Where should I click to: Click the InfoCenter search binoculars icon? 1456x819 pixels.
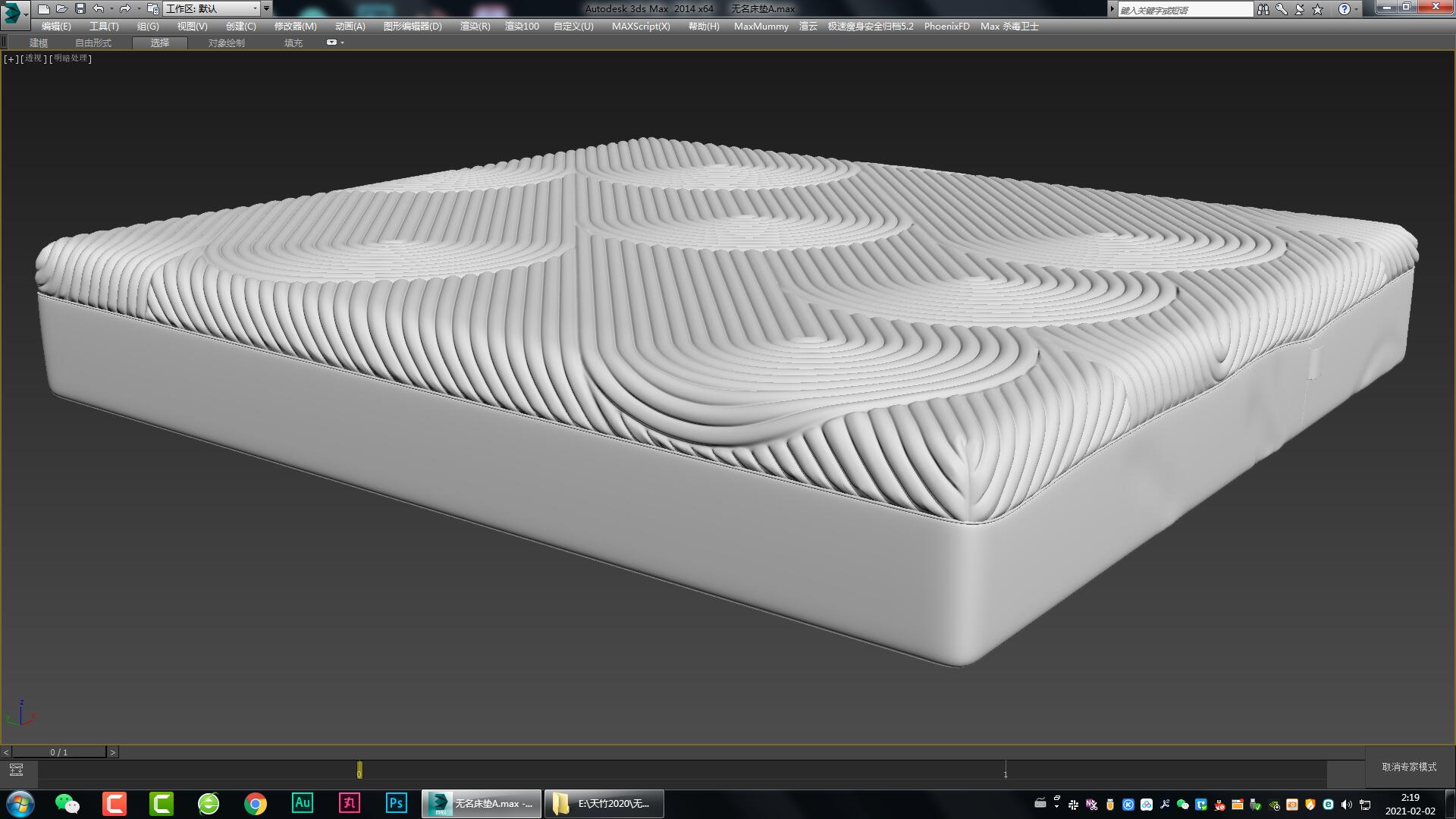point(1263,9)
